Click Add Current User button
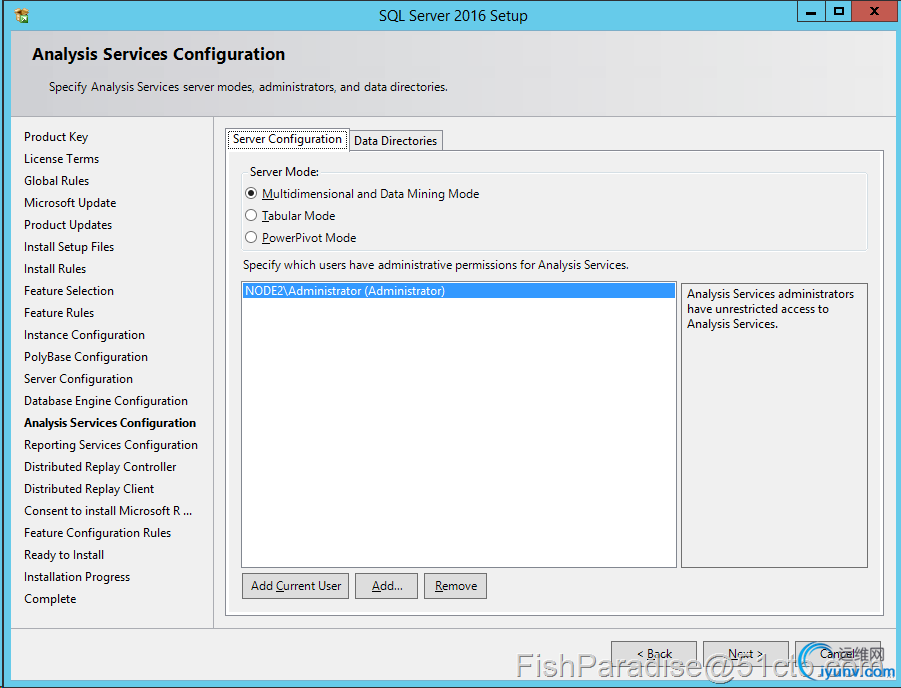 295,586
